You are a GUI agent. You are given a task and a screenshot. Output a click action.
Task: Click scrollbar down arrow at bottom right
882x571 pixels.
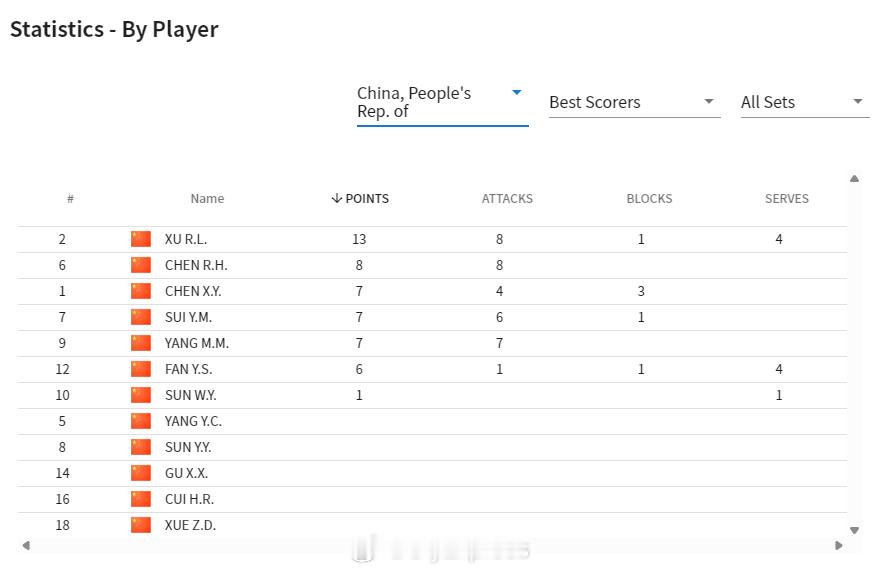854,530
